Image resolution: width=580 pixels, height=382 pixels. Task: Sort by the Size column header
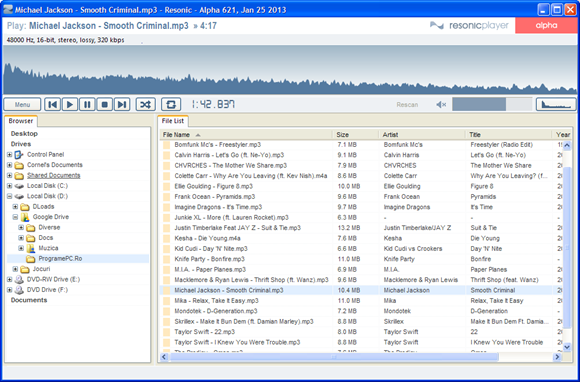[355, 135]
